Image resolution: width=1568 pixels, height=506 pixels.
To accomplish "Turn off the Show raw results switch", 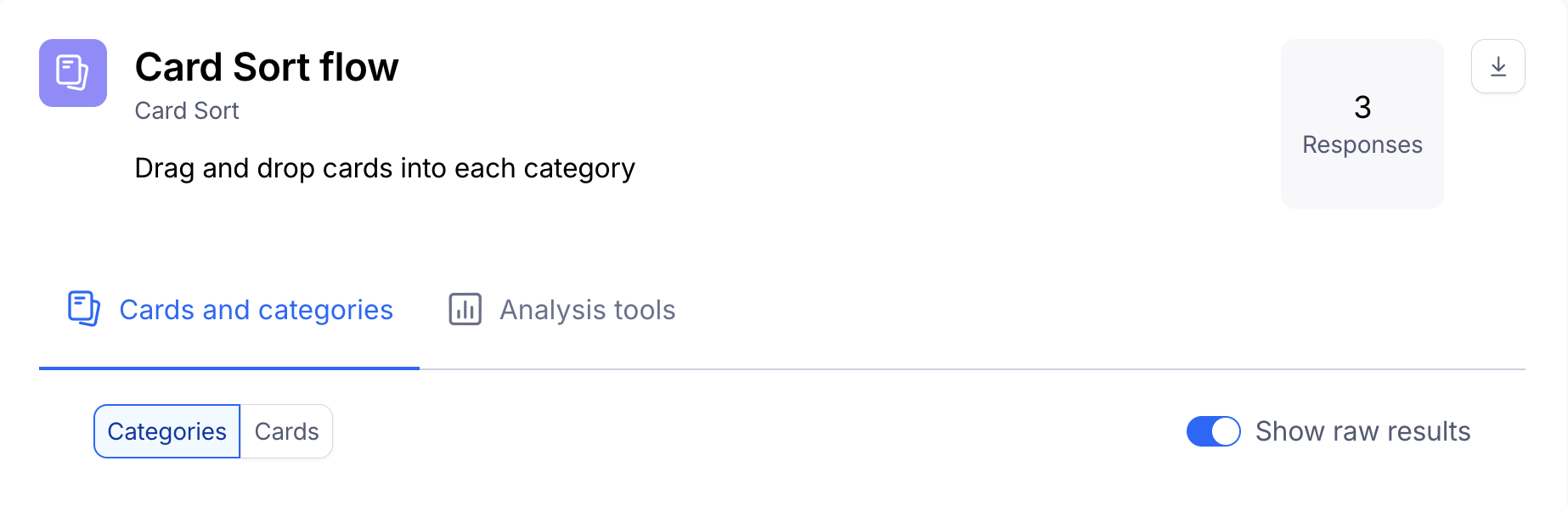I will (x=1213, y=431).
